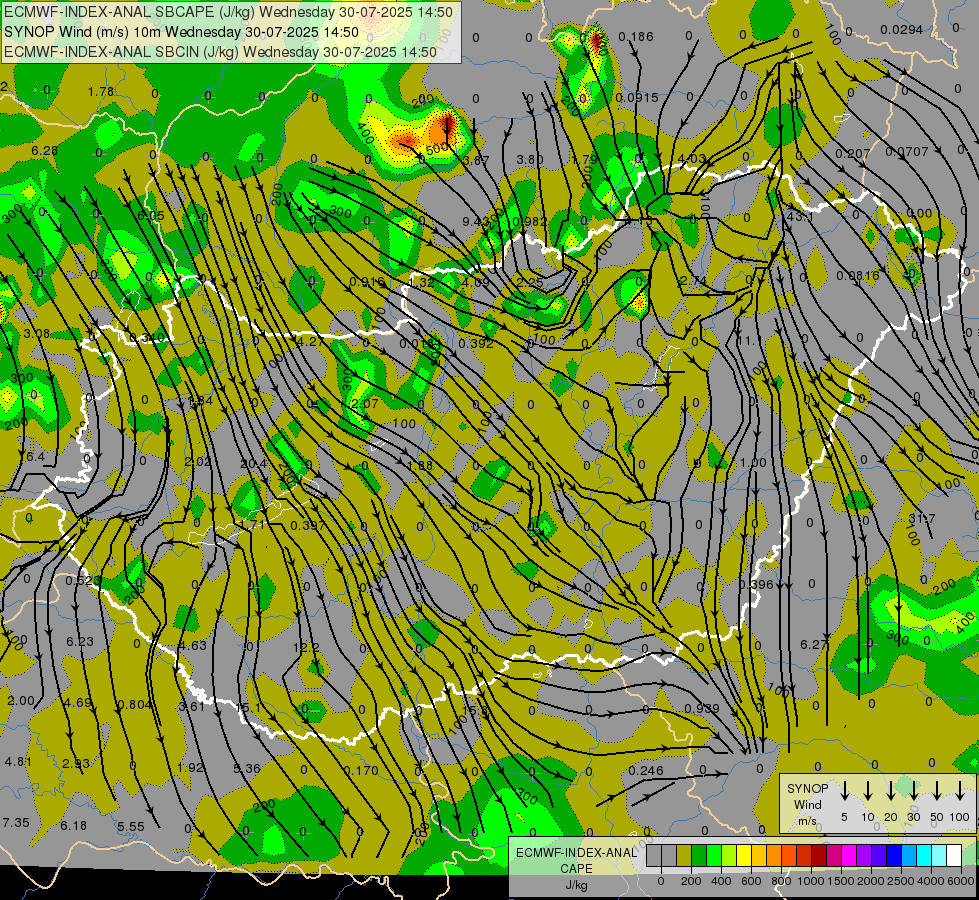This screenshot has width=979, height=900.
Task: Click the '4000' tick label on colorbar
Action: click(x=931, y=881)
